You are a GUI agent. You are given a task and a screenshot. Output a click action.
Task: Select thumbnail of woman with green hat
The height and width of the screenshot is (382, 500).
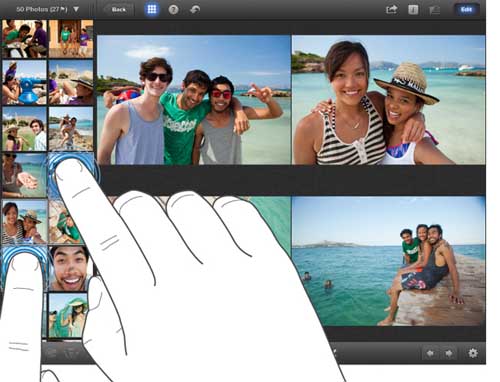tap(68, 315)
